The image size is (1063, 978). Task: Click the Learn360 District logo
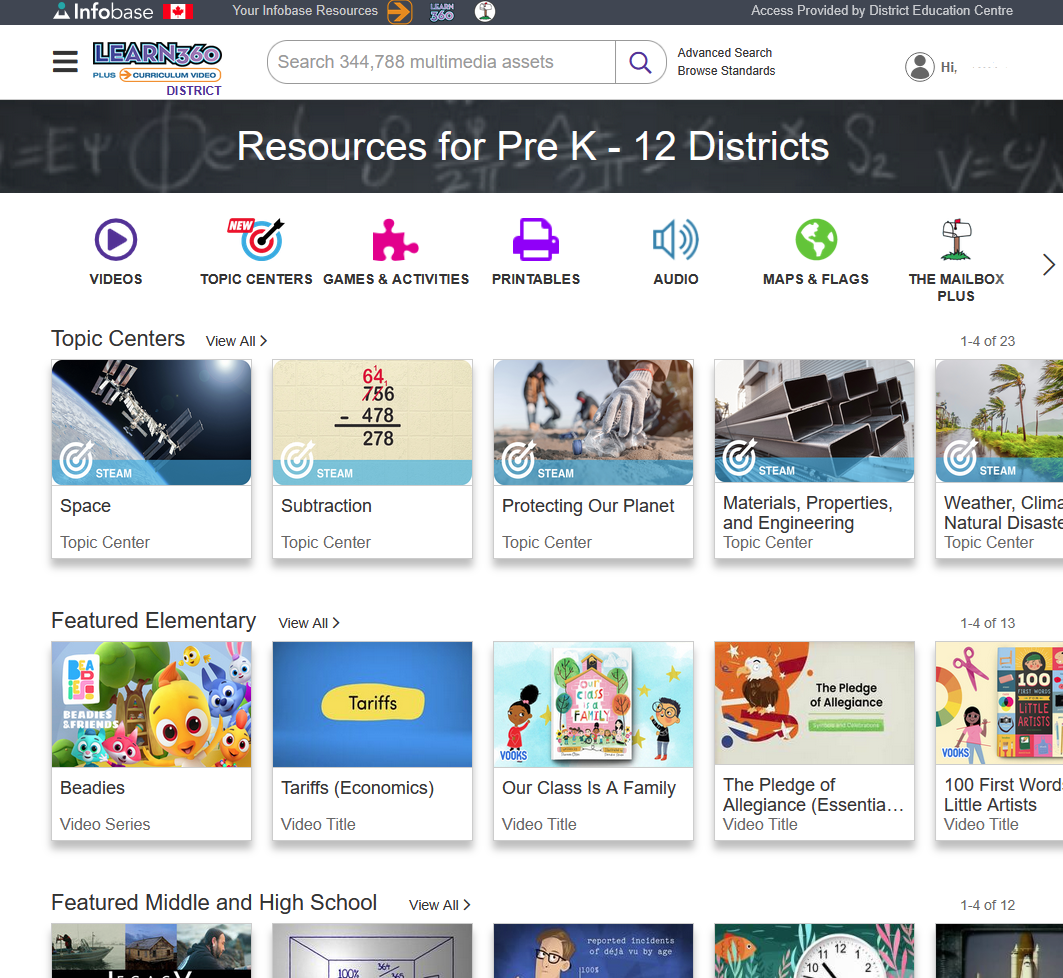(157, 68)
